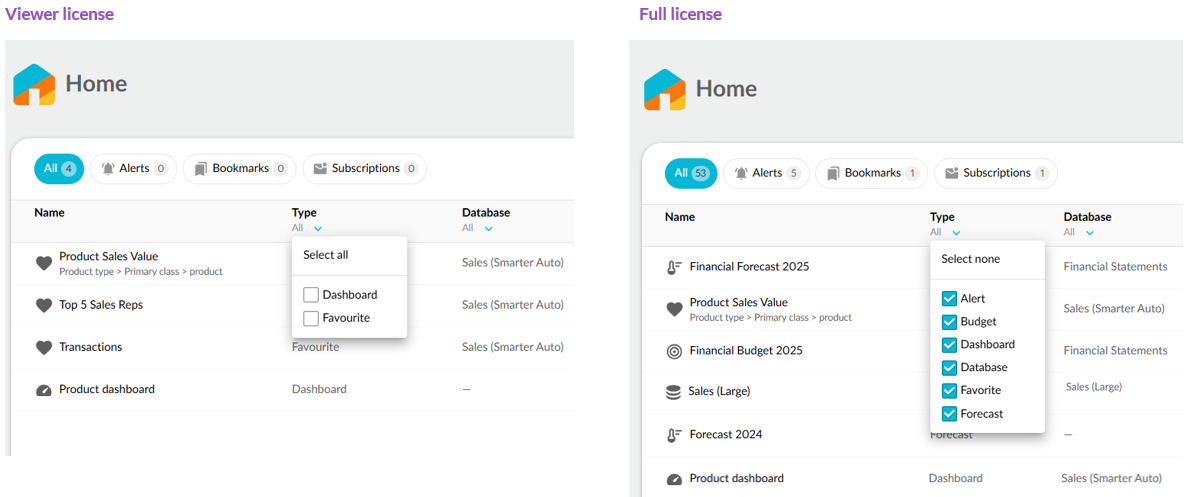Click the thermometer icon beside Financial Forecast 2025
Viewport: 1187px width, 497px height.
(x=674, y=268)
